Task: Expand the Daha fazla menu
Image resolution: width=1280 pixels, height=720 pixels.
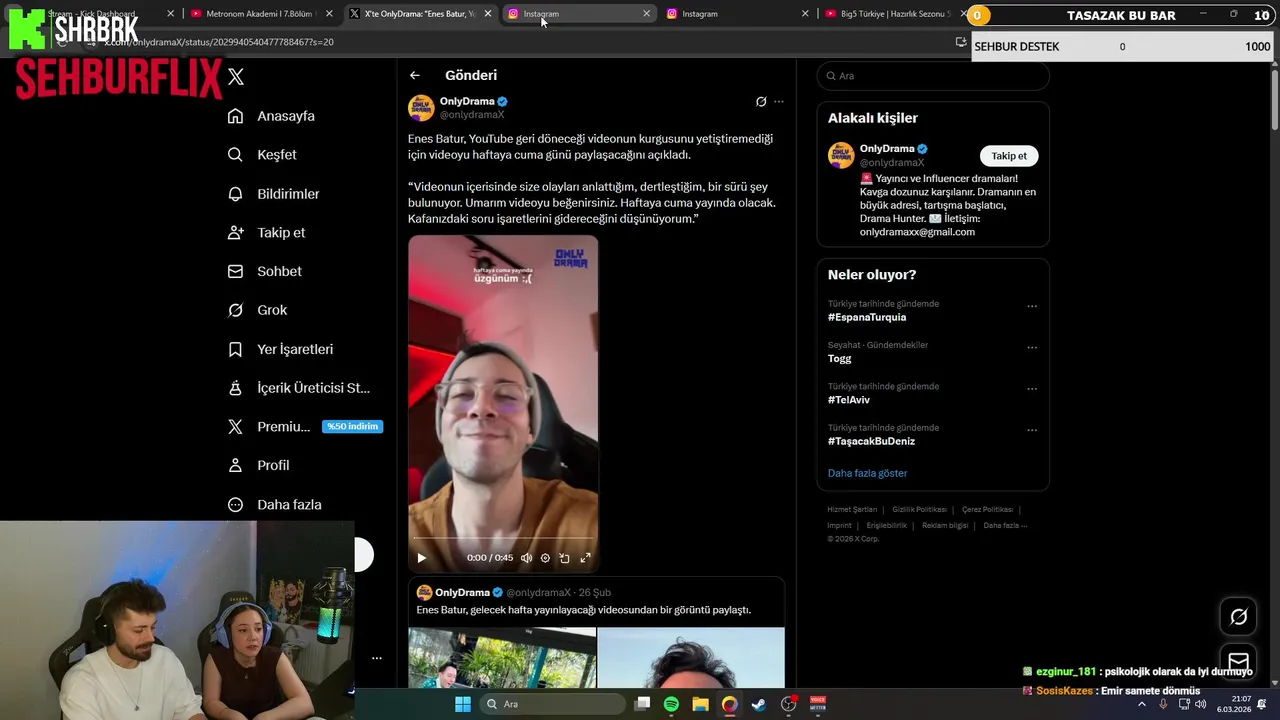Action: [274, 504]
